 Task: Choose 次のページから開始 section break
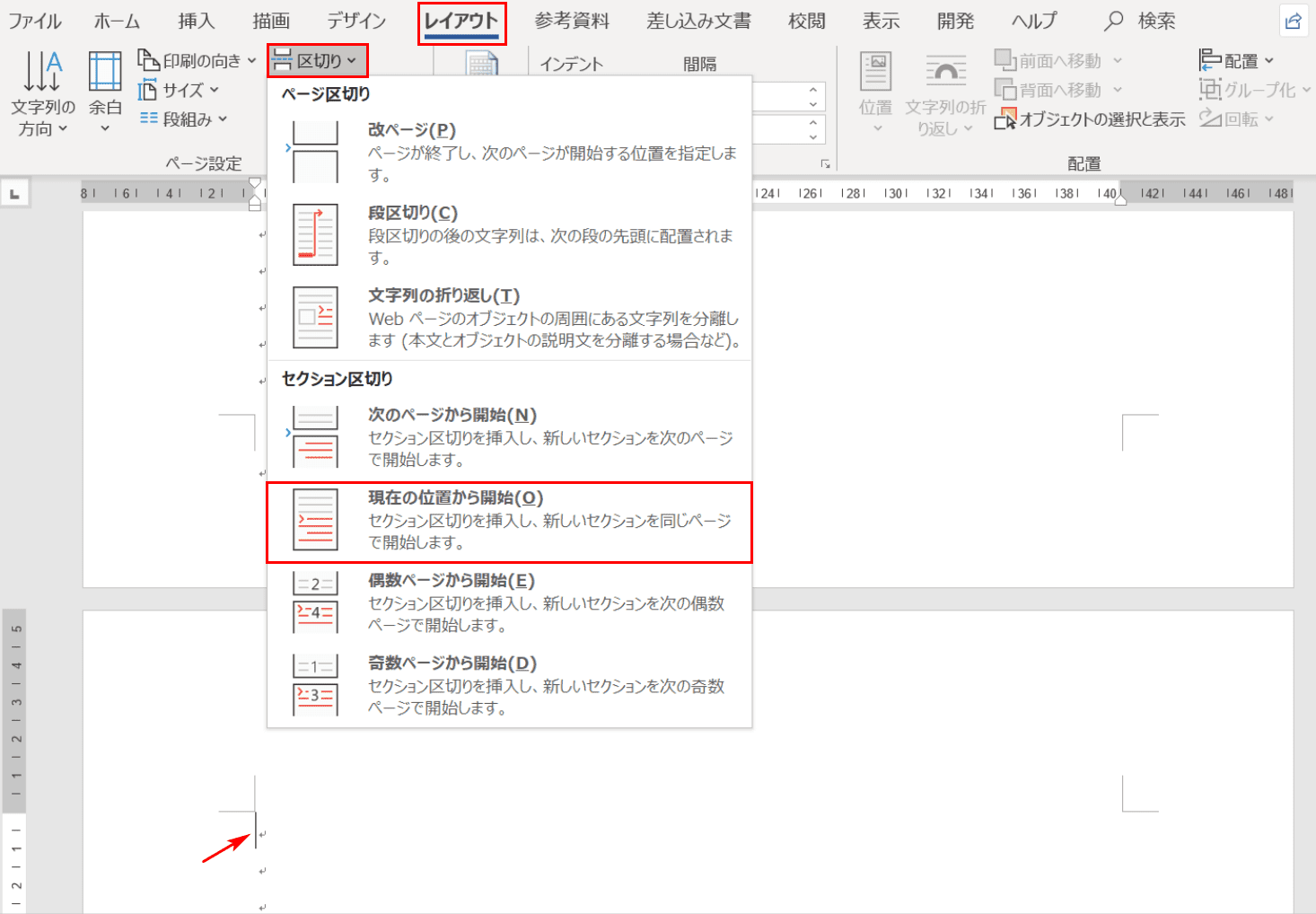pyautogui.click(x=510, y=436)
